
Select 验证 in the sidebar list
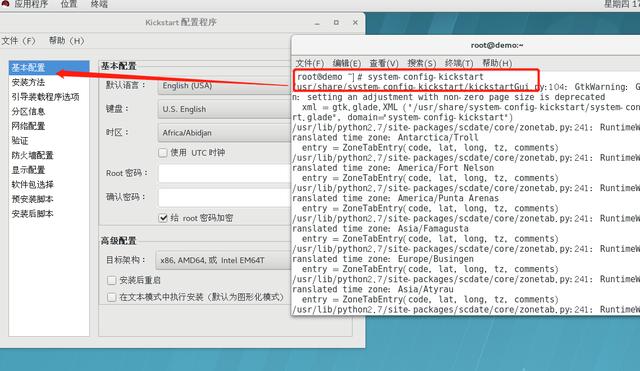coord(49,141)
